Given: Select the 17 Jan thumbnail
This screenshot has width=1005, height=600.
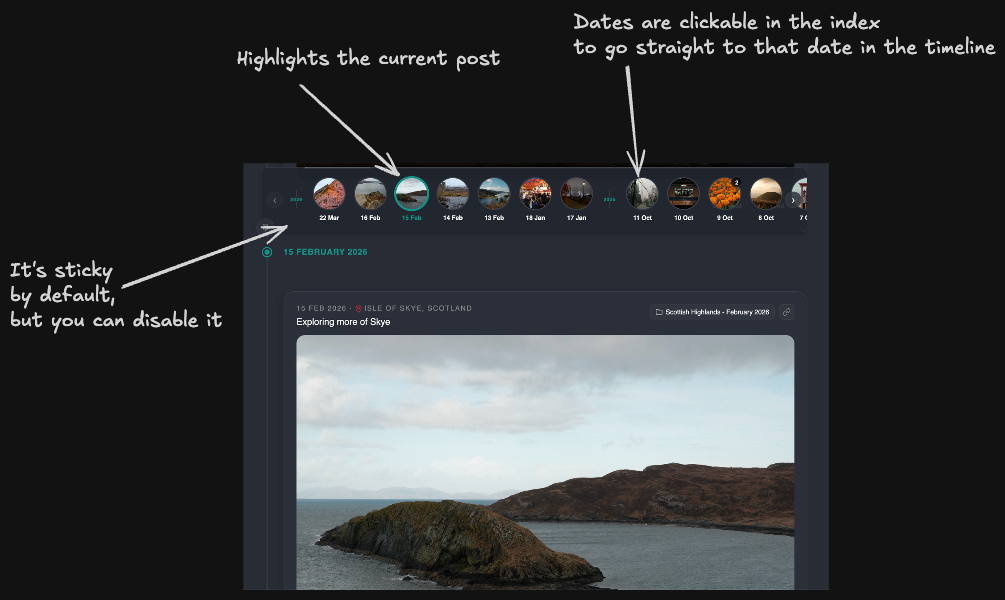Looking at the screenshot, I should [576, 193].
